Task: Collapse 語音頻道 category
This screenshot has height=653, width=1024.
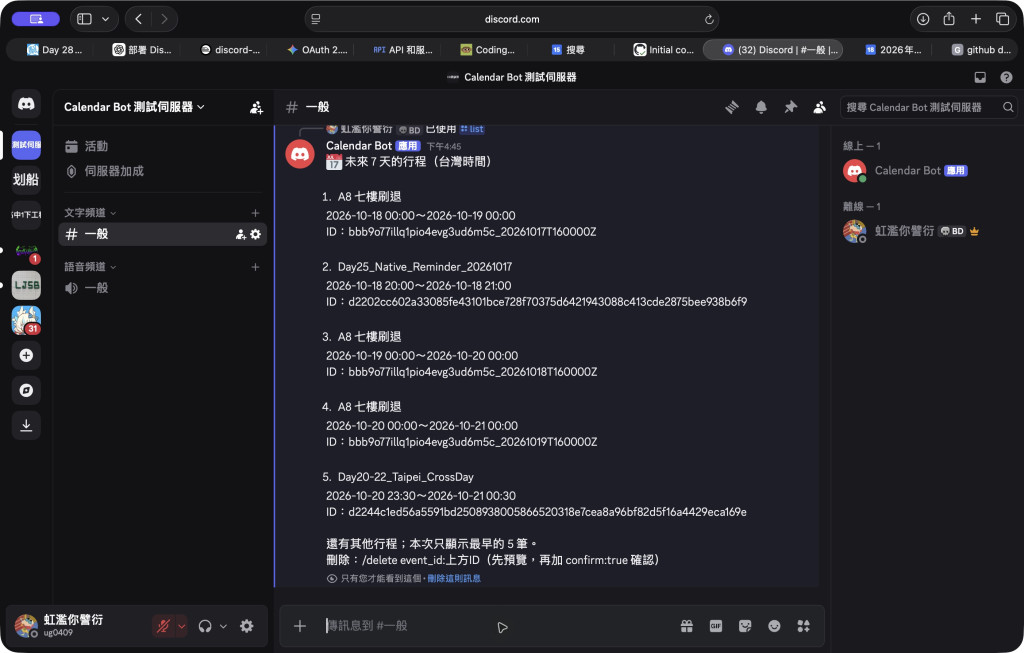Action: tap(90, 267)
